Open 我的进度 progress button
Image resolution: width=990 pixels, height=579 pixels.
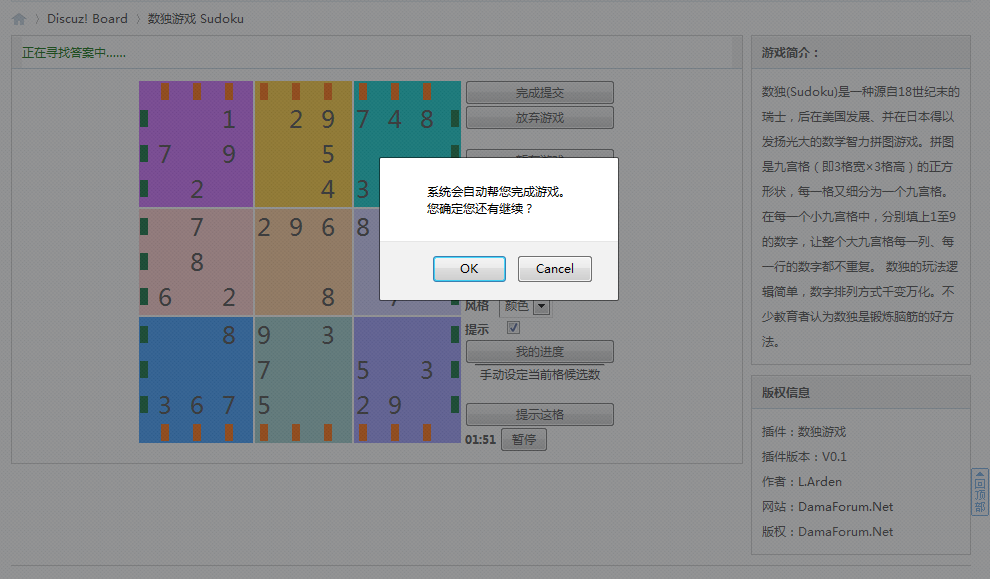[540, 352]
